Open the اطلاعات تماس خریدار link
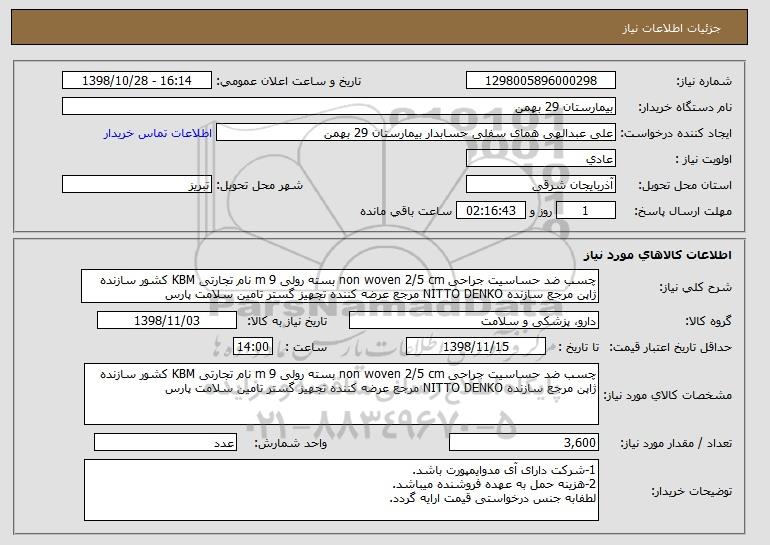770x545 pixels. [x=158, y=133]
